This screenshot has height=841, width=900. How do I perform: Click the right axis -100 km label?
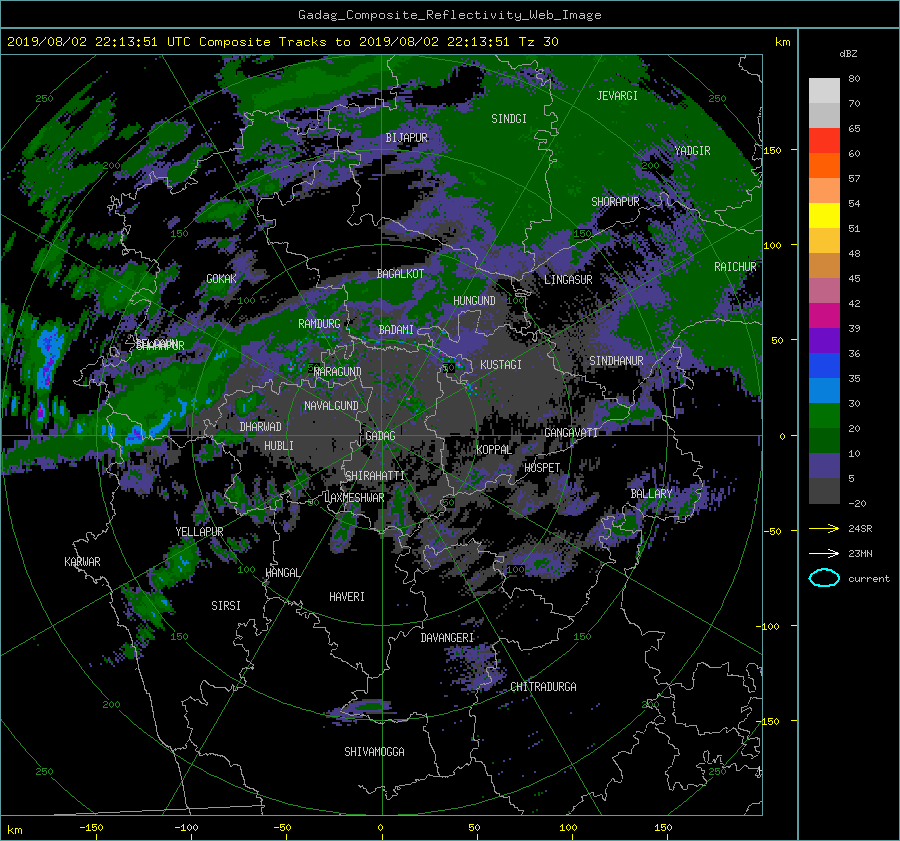[x=770, y=626]
